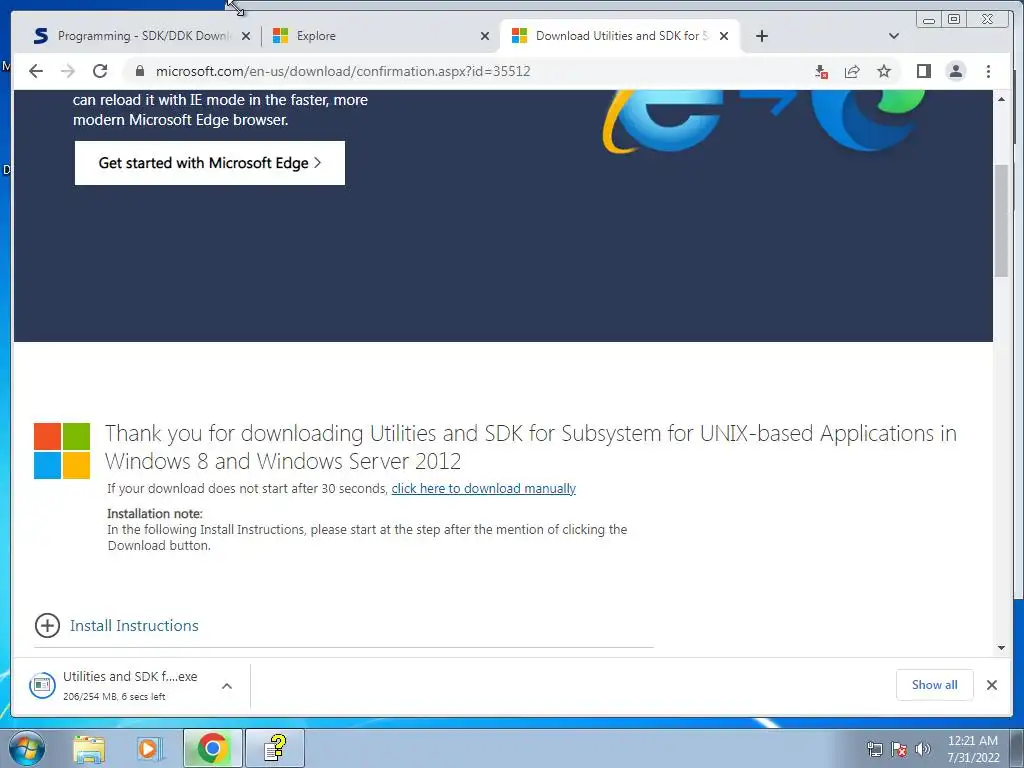Image resolution: width=1024 pixels, height=768 pixels.
Task: Open the volume speaker tray icon
Action: [x=922, y=749]
